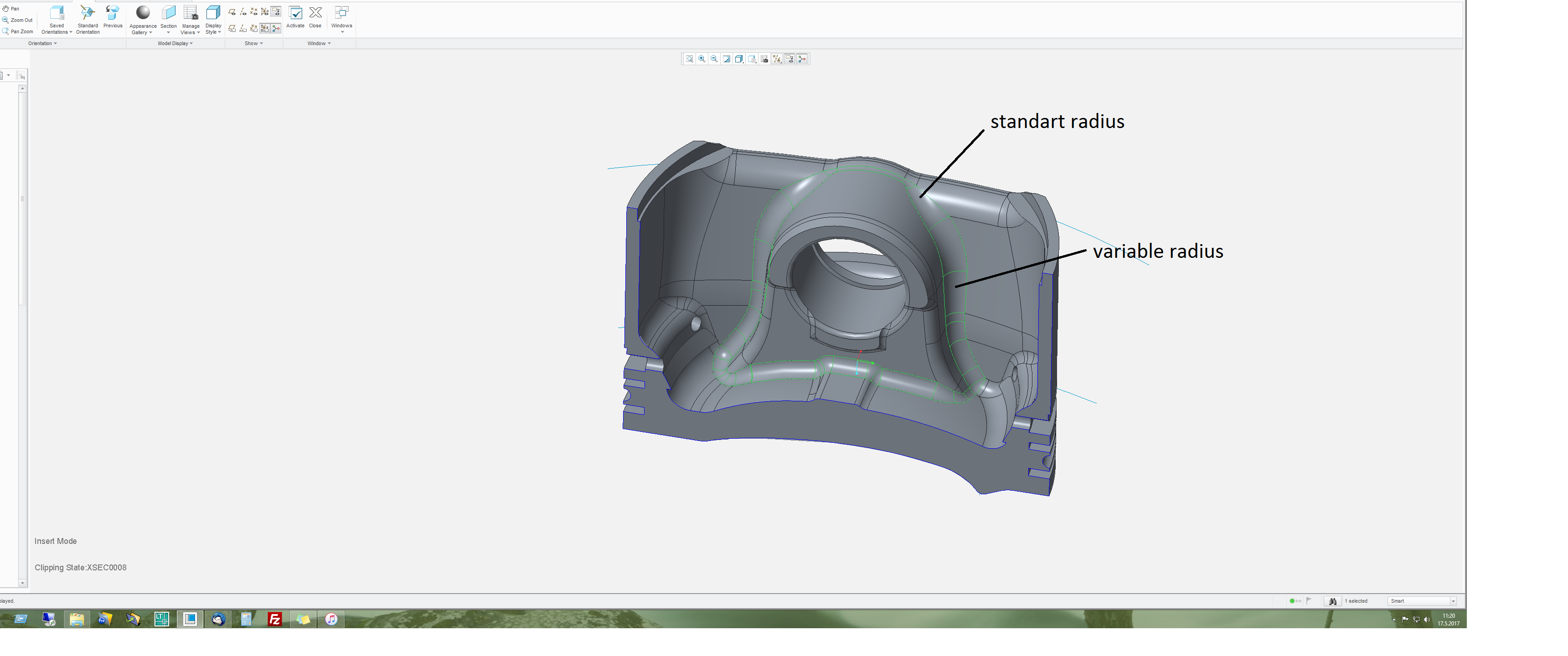This screenshot has width=1568, height=656.
Task: Open datum display filters in graphics toolbar
Action: click(777, 59)
